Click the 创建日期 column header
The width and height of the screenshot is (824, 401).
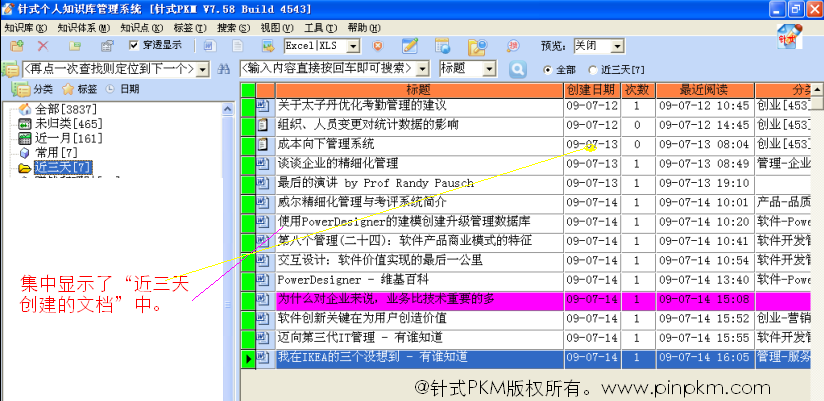592,90
